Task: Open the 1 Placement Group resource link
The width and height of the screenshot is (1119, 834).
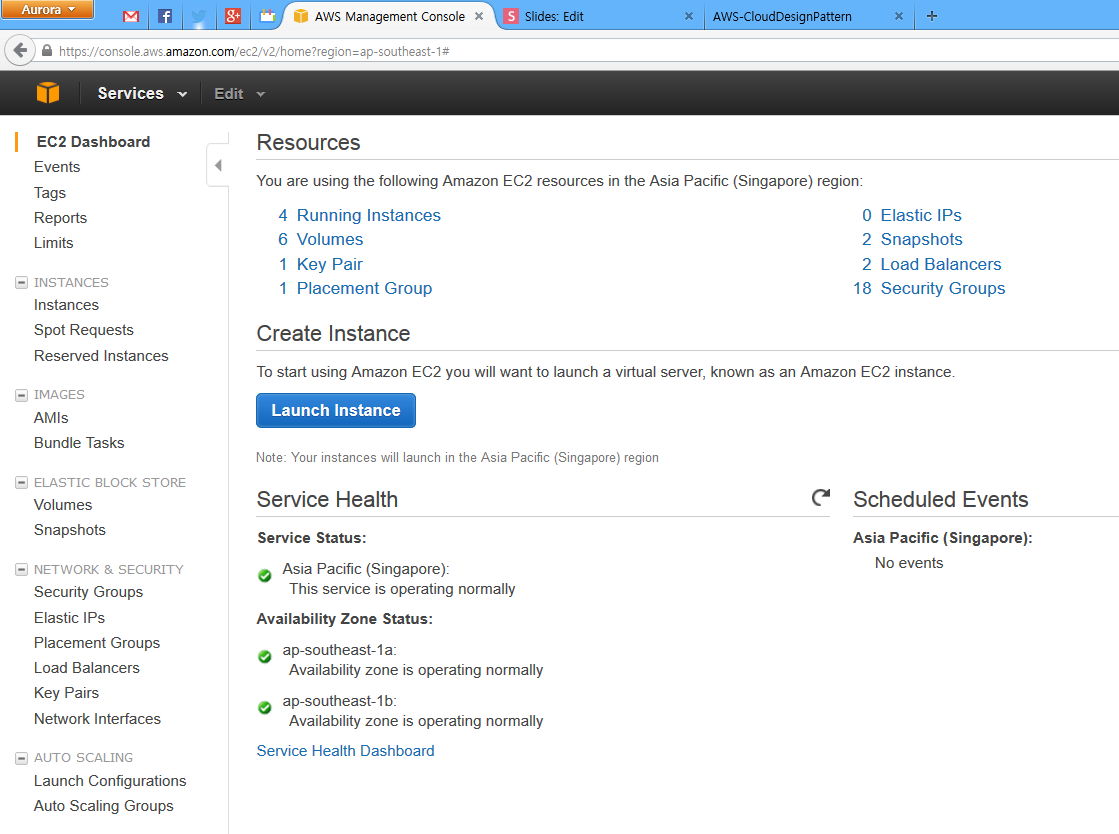Action: point(355,288)
